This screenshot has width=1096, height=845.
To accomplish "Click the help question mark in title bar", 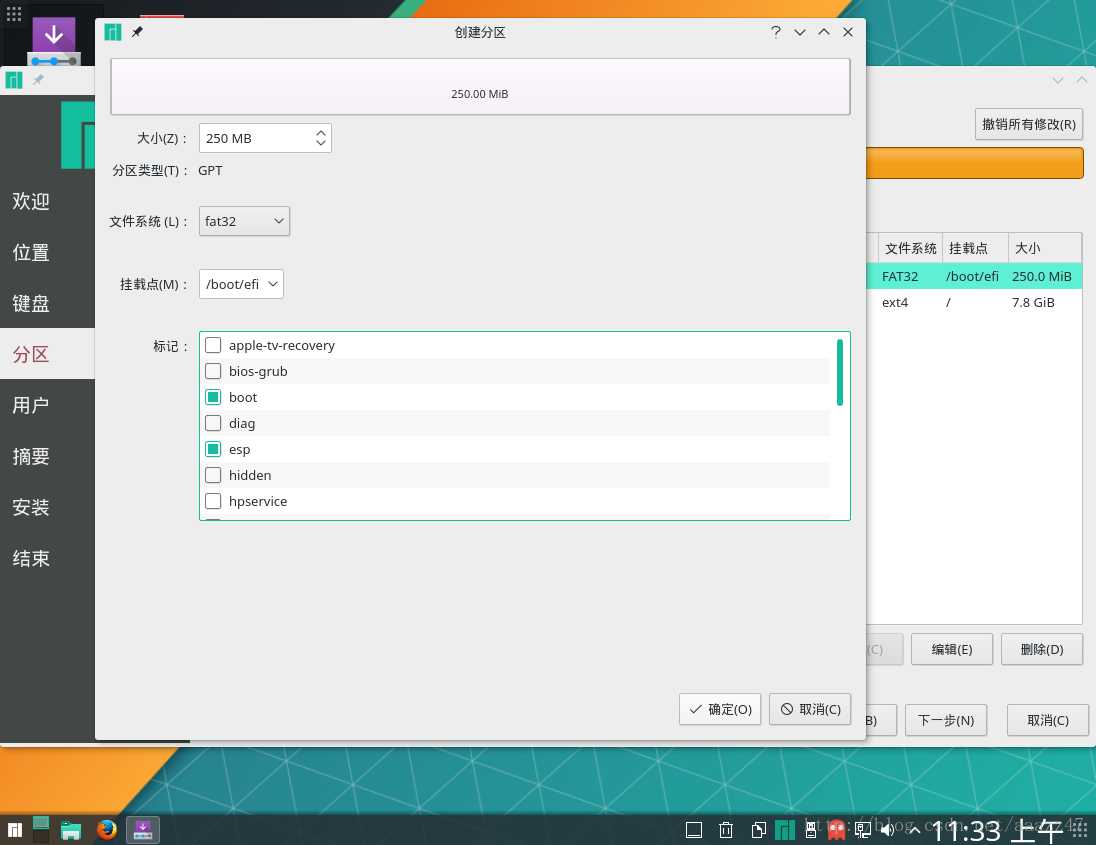I will click(x=776, y=32).
